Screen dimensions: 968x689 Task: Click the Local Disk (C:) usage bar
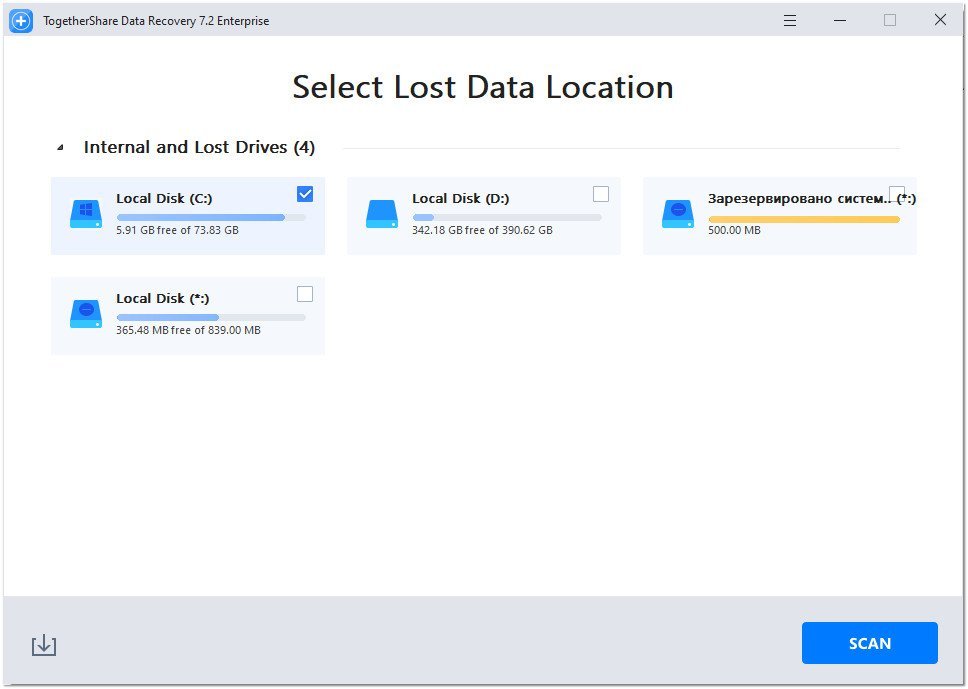pyautogui.click(x=211, y=217)
